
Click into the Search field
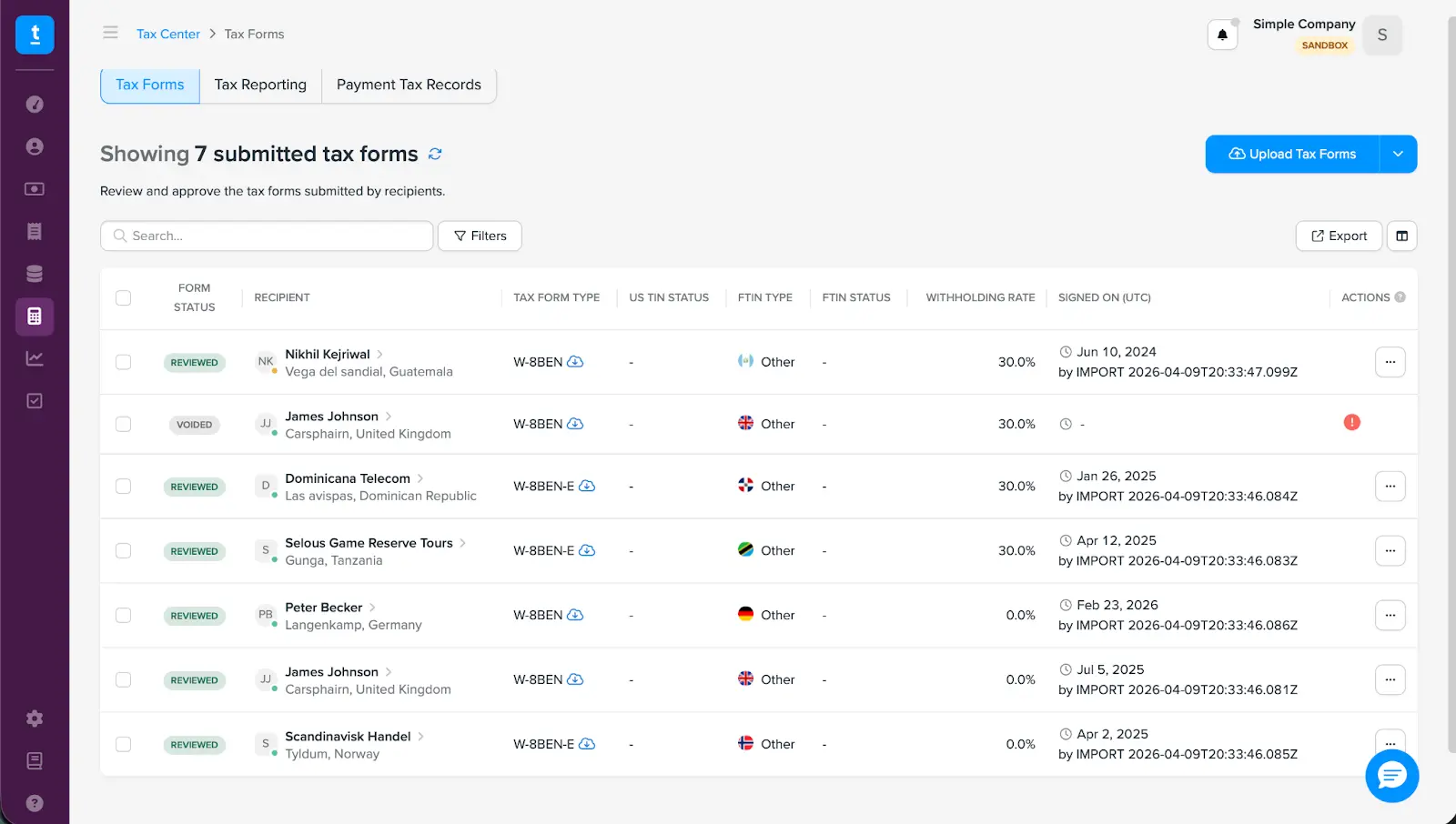point(273,236)
